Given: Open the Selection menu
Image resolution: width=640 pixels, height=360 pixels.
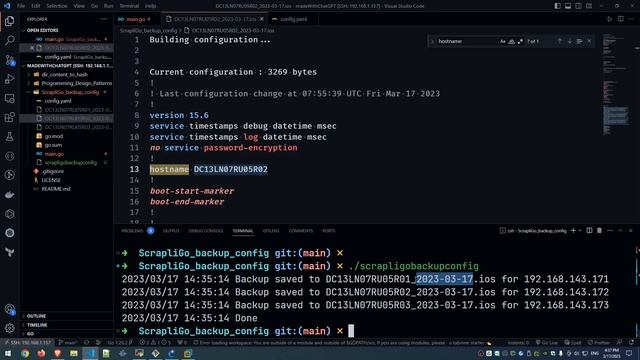Looking at the screenshot, I should pyautogui.click(x=56, y=6).
